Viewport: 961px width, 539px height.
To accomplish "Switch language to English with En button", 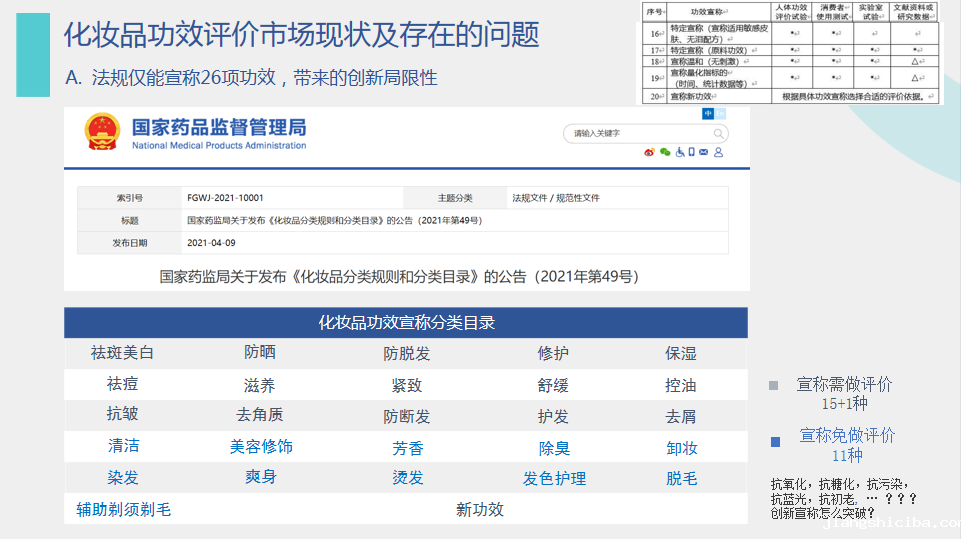I will click(720, 113).
